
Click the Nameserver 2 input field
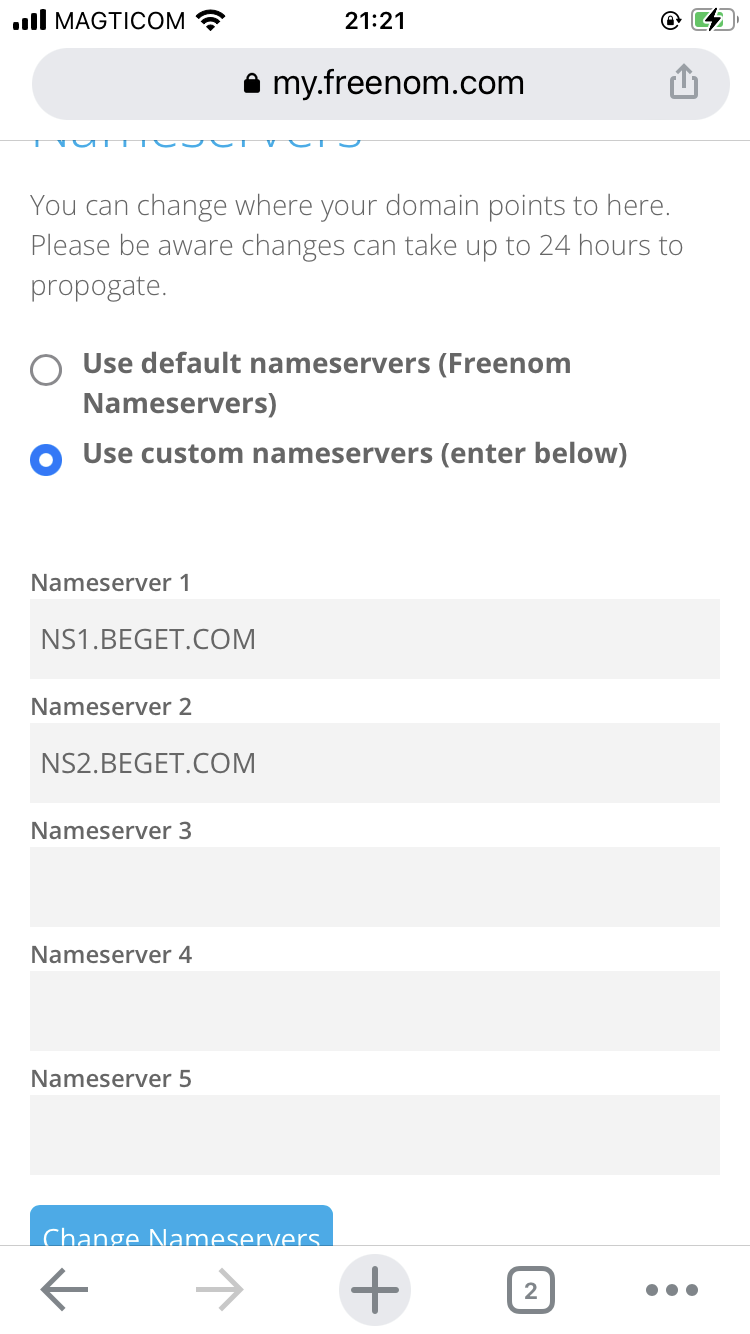coord(375,763)
